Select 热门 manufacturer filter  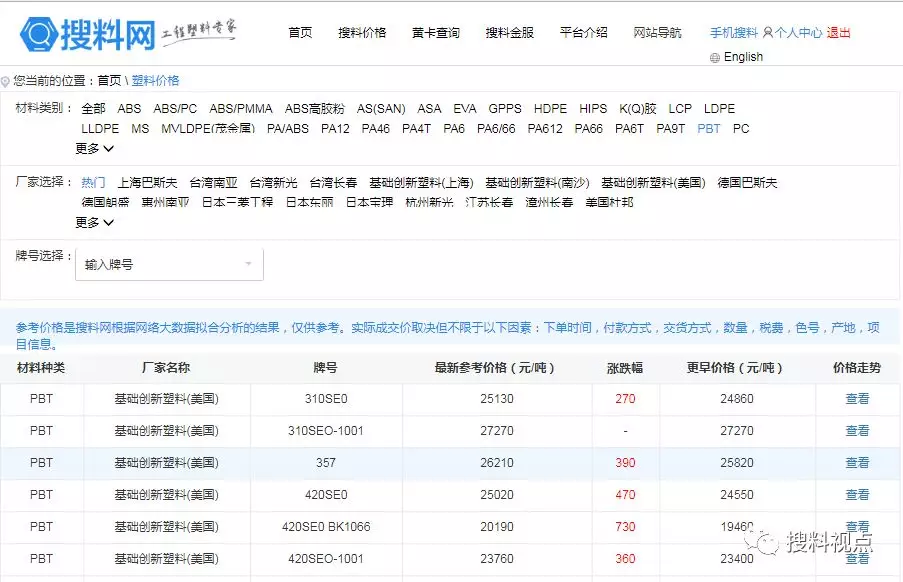93,183
